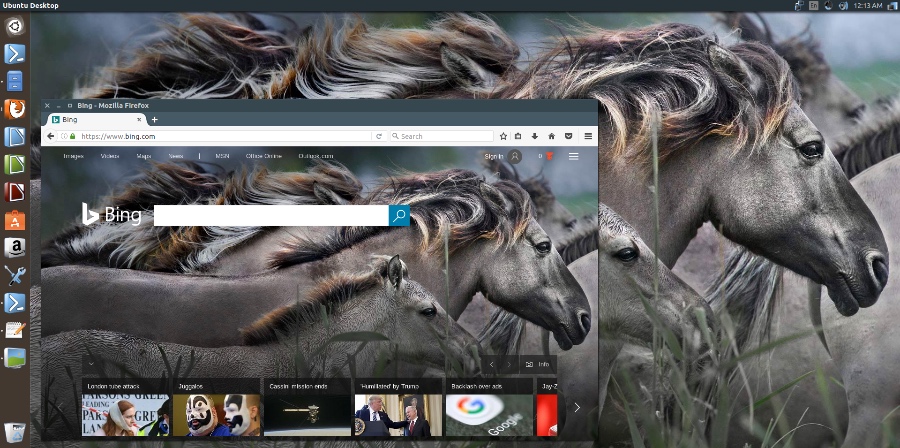Click the Bing rewards medal icon
This screenshot has width=900, height=448.
[549, 157]
